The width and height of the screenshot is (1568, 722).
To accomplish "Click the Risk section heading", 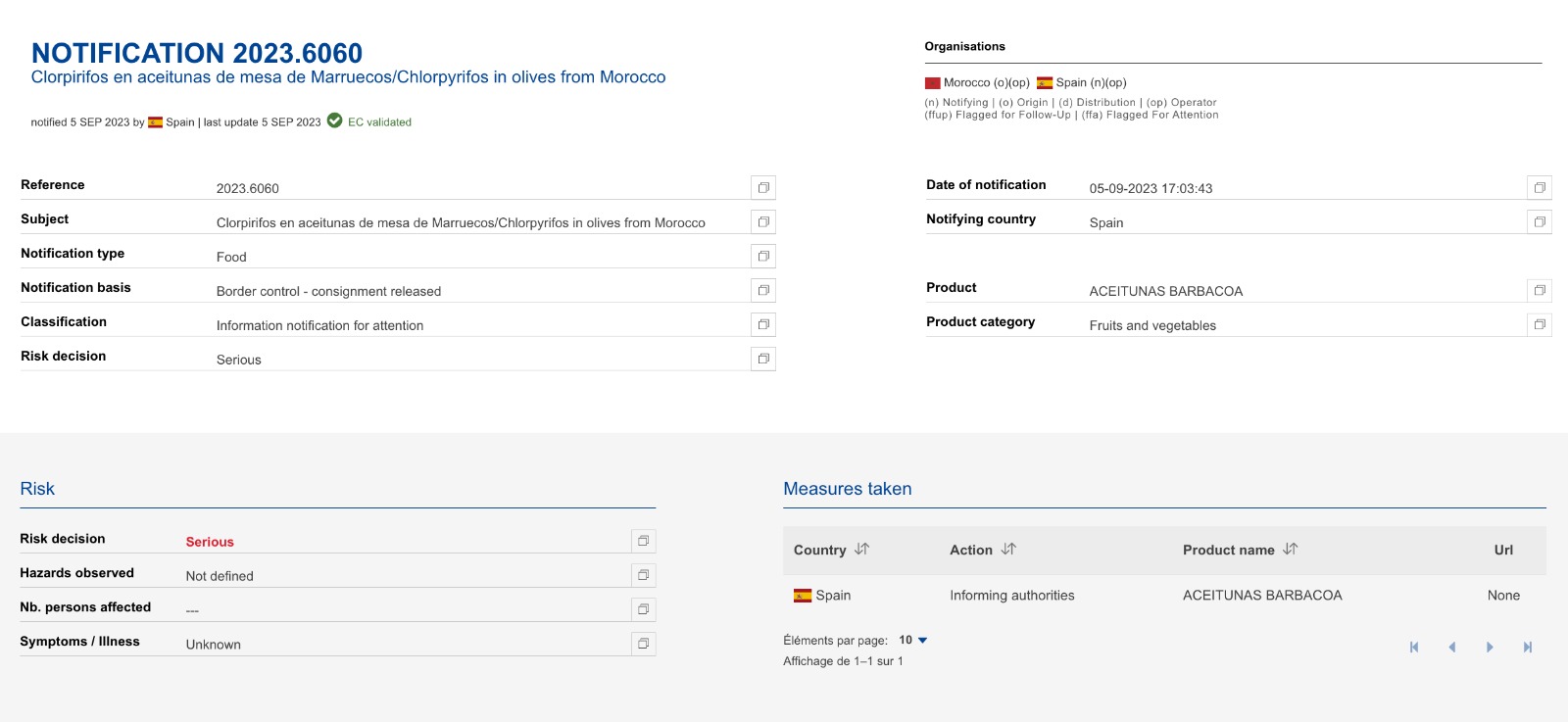I will [37, 489].
